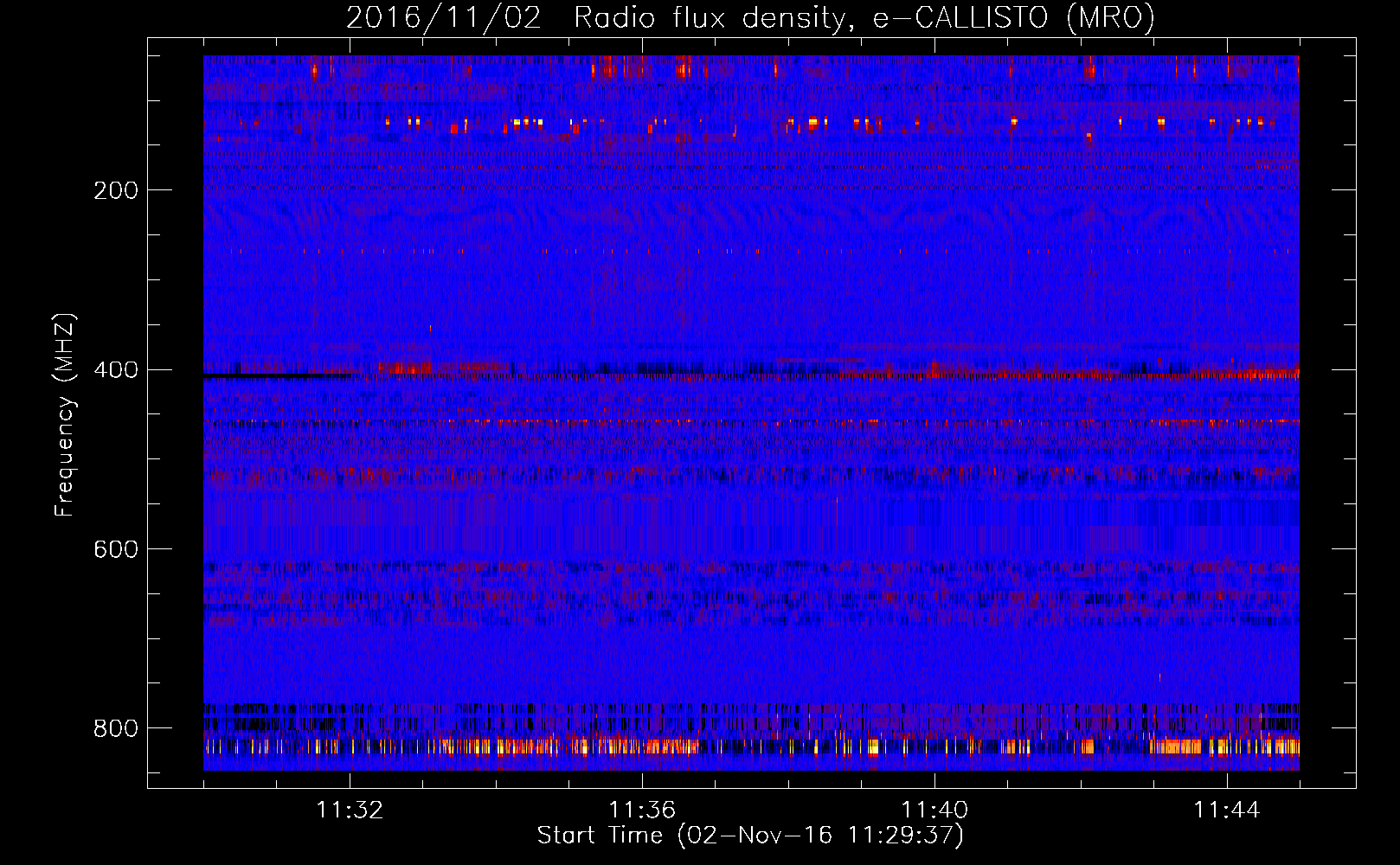Image resolution: width=1400 pixels, height=865 pixels.
Task: Click the plot title 'Radio flux density, e-CALLISTO (MRO)'
Action: [x=864, y=17]
